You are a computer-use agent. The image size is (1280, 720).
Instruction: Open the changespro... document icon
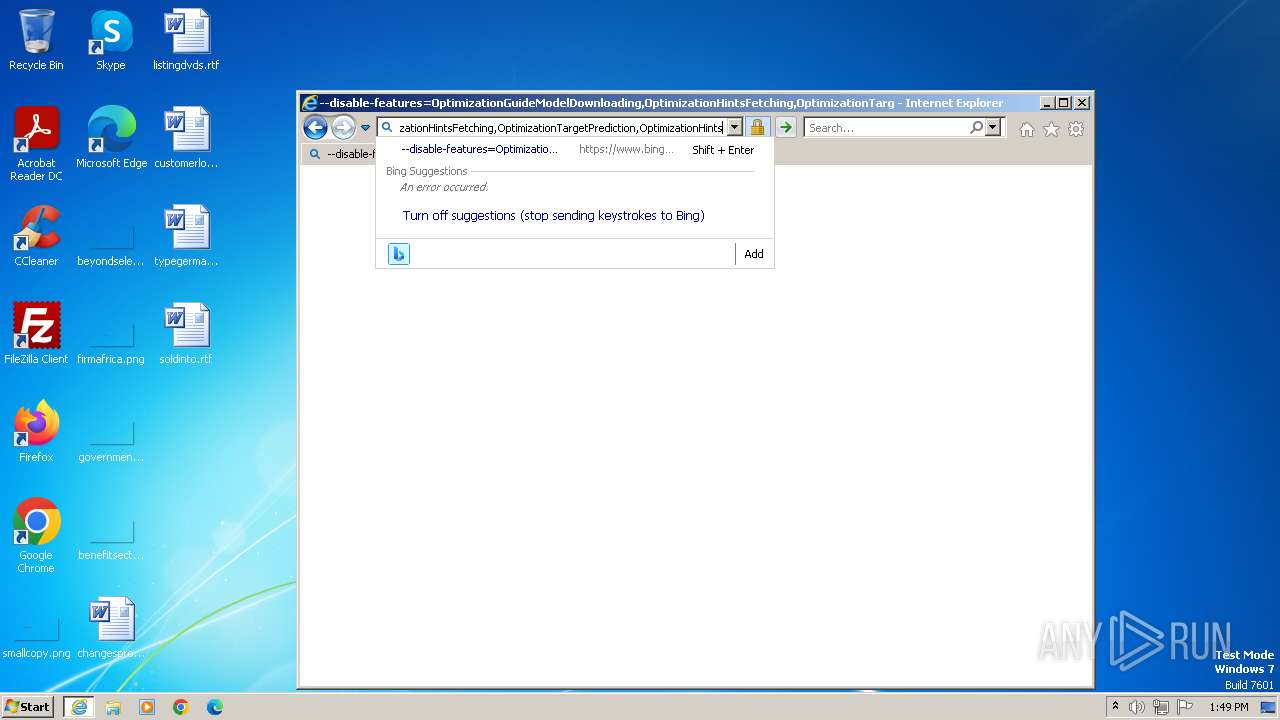click(111, 628)
